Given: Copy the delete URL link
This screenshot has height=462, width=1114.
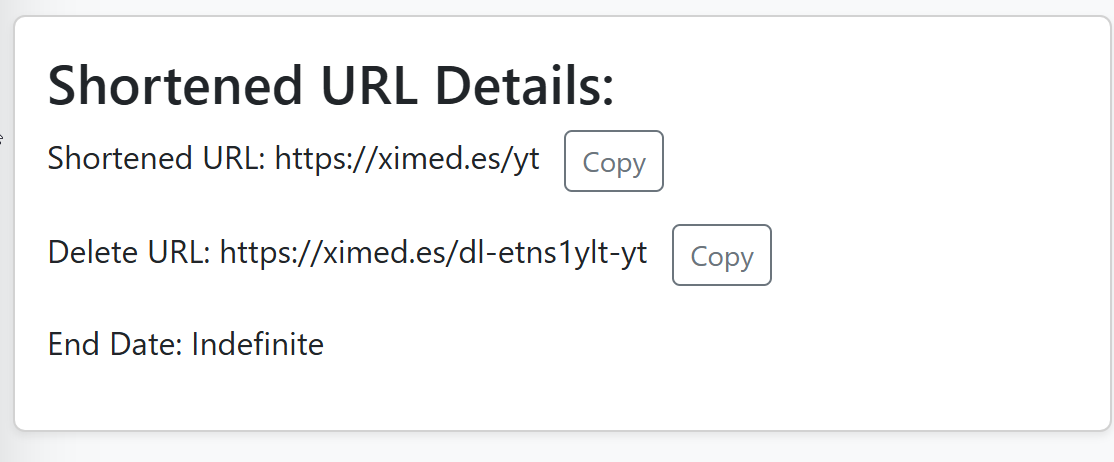Looking at the screenshot, I should click(721, 255).
